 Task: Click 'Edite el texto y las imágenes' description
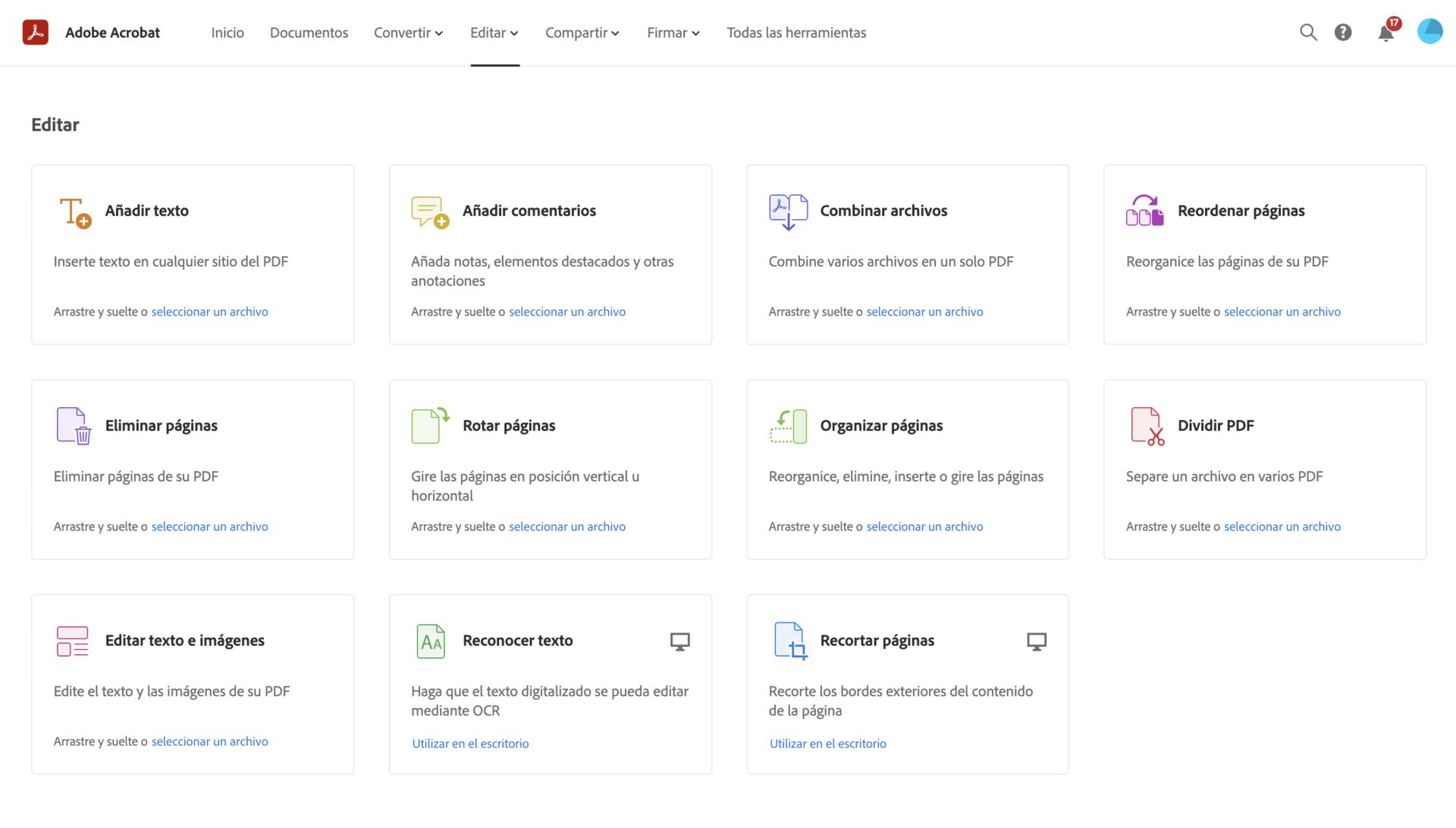coord(171,692)
